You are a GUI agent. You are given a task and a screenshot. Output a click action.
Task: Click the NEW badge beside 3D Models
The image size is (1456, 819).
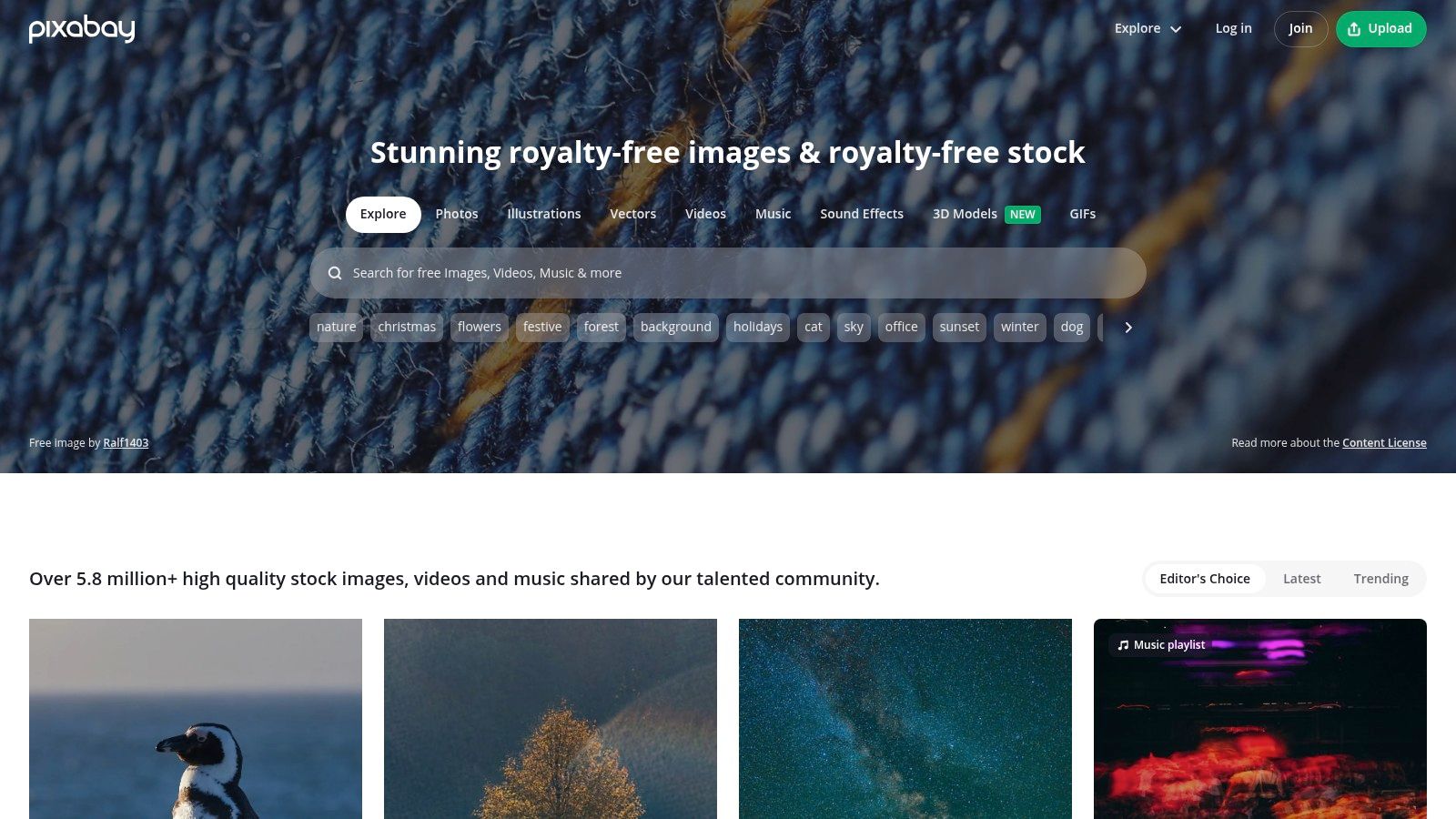[x=1023, y=215]
